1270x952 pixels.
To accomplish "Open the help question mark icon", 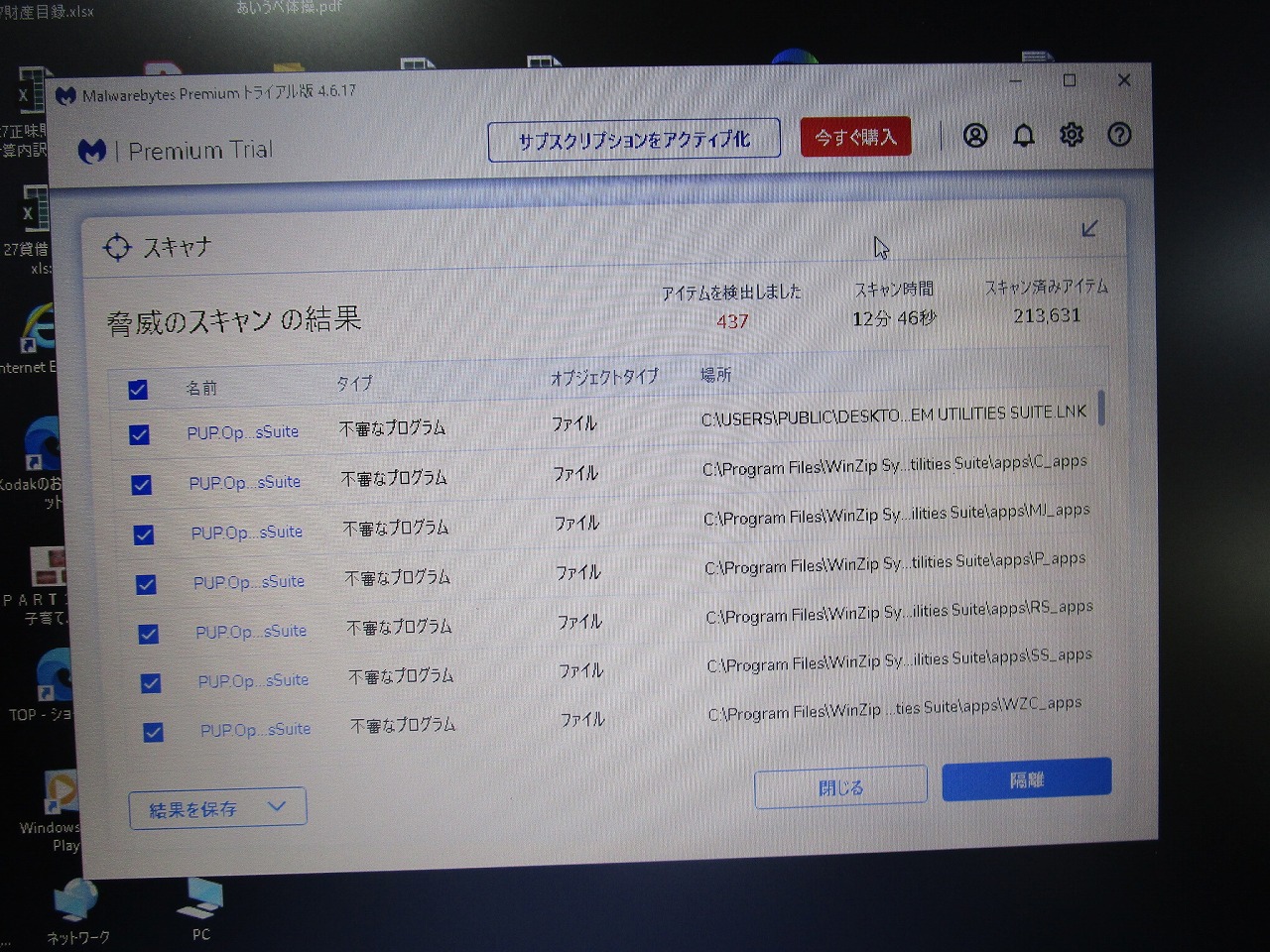I will tap(1119, 135).
